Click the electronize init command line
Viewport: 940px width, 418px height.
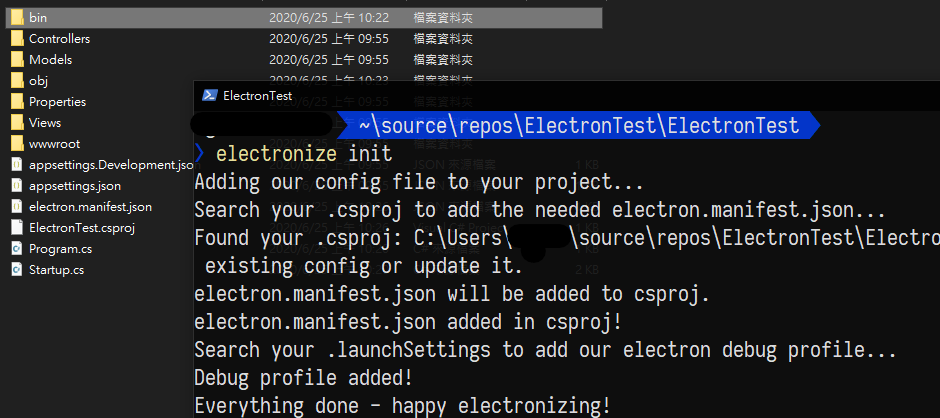304,154
